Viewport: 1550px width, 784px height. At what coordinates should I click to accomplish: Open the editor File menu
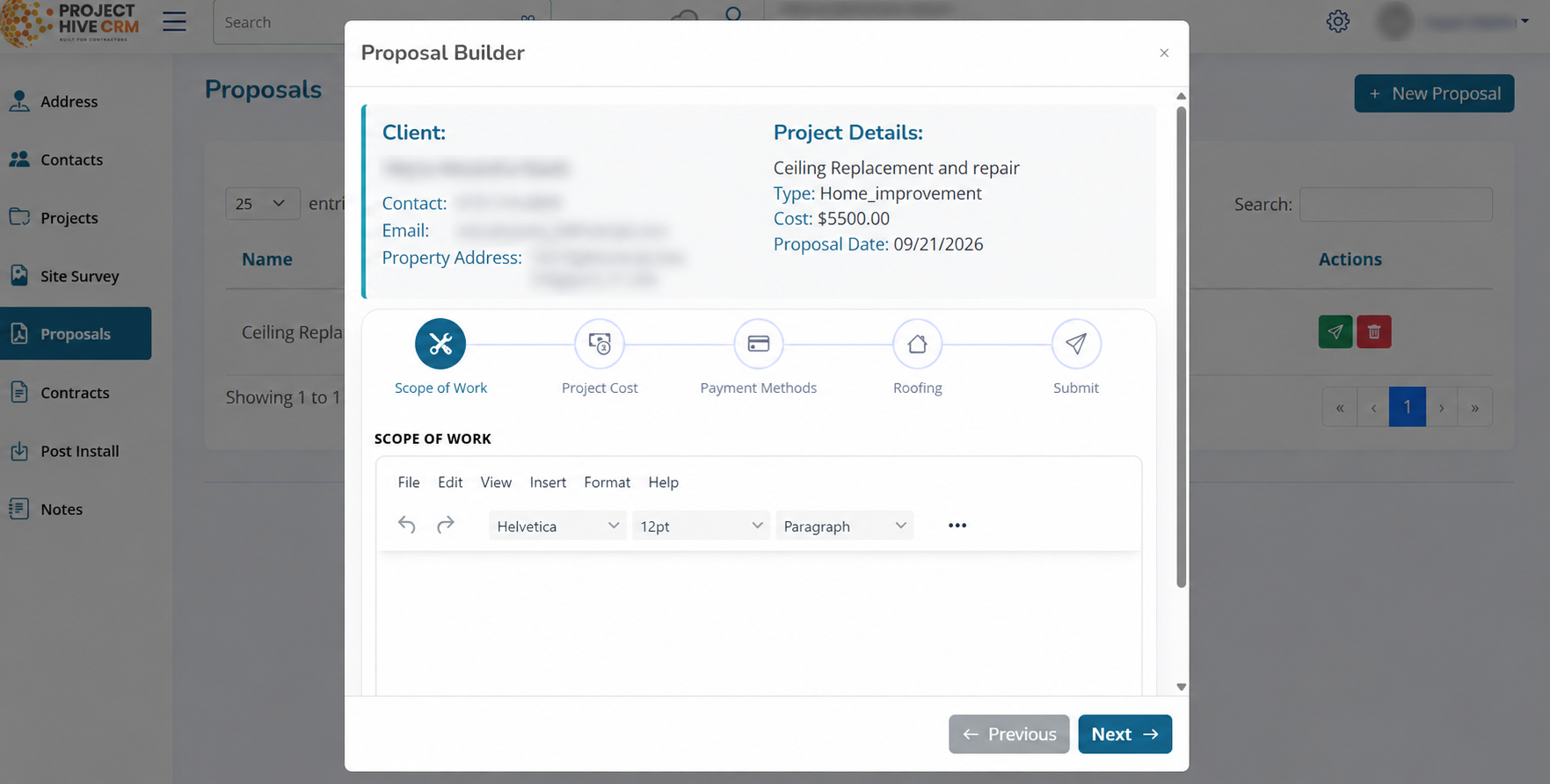click(x=409, y=482)
